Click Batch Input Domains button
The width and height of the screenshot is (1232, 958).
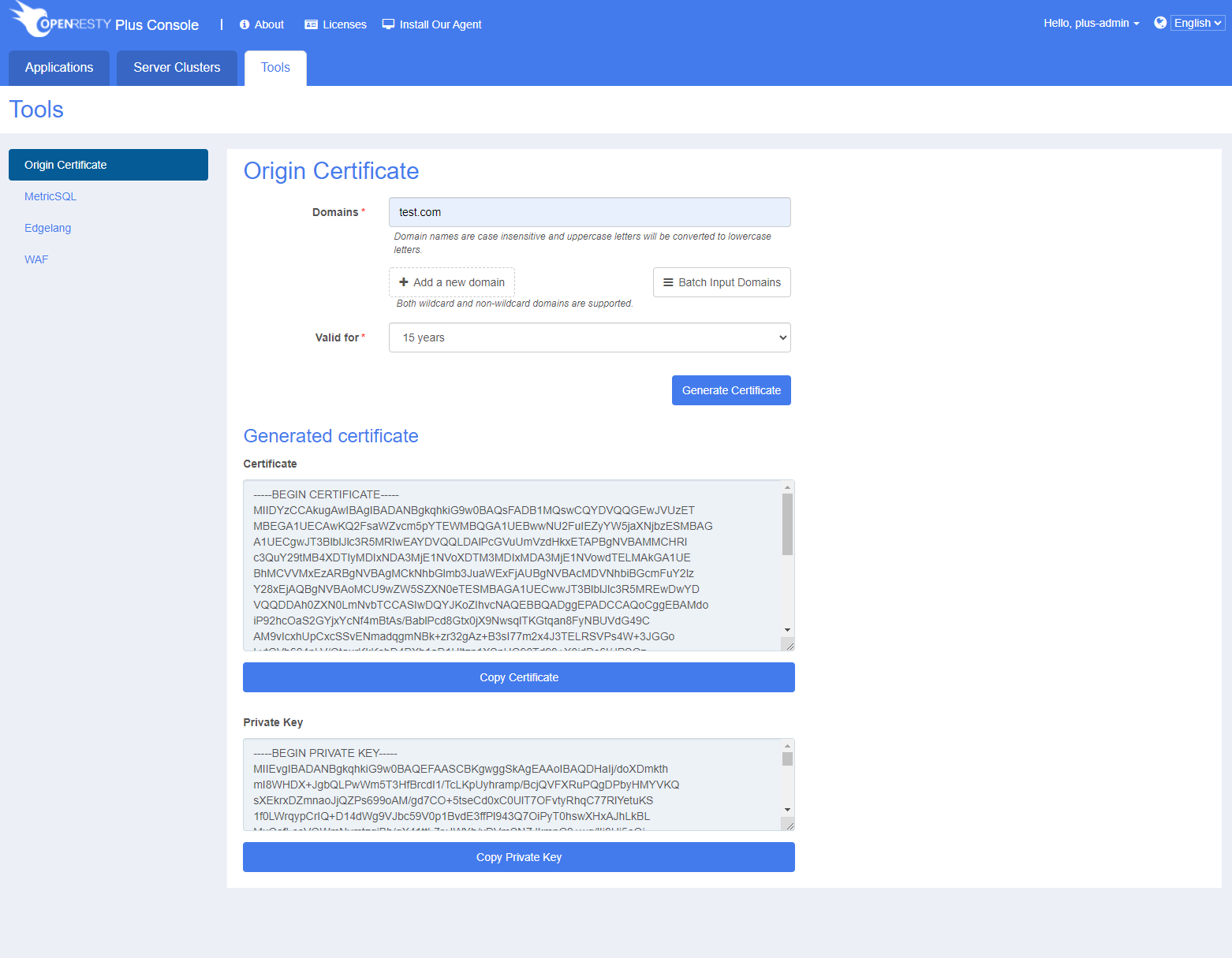click(722, 282)
